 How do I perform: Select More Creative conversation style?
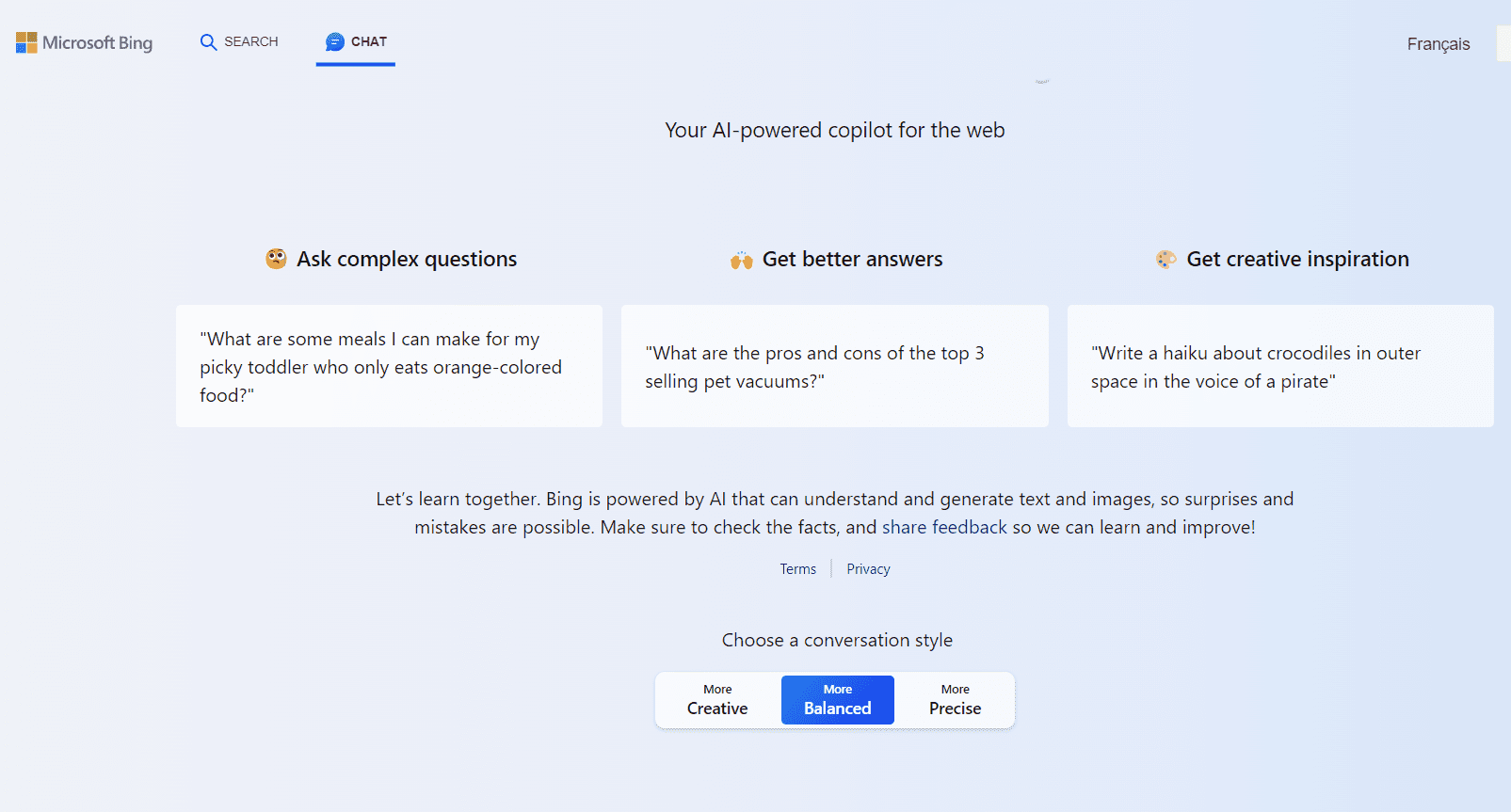click(x=717, y=700)
